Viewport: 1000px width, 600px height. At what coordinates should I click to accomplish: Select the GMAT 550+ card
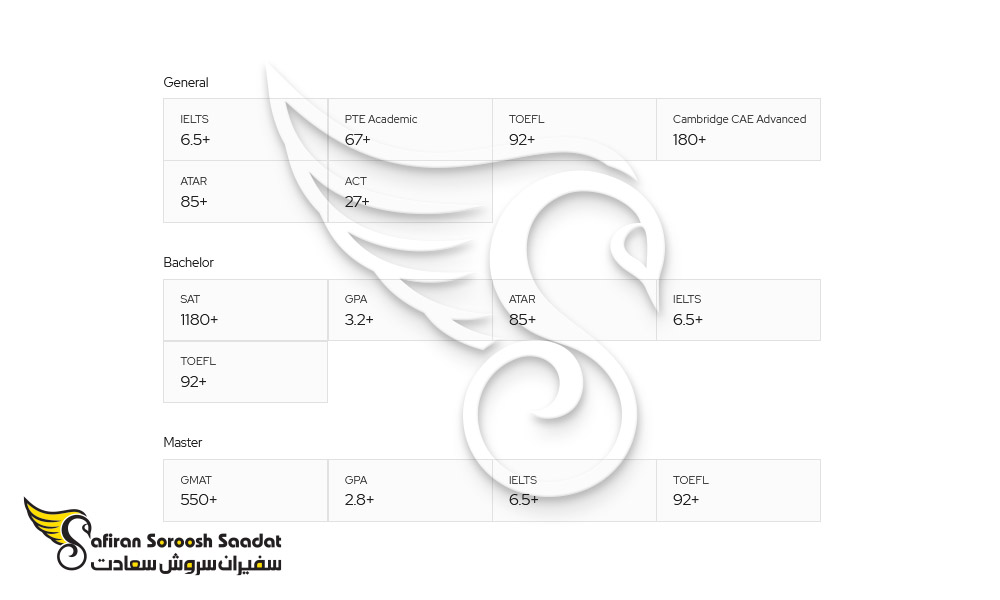(246, 490)
